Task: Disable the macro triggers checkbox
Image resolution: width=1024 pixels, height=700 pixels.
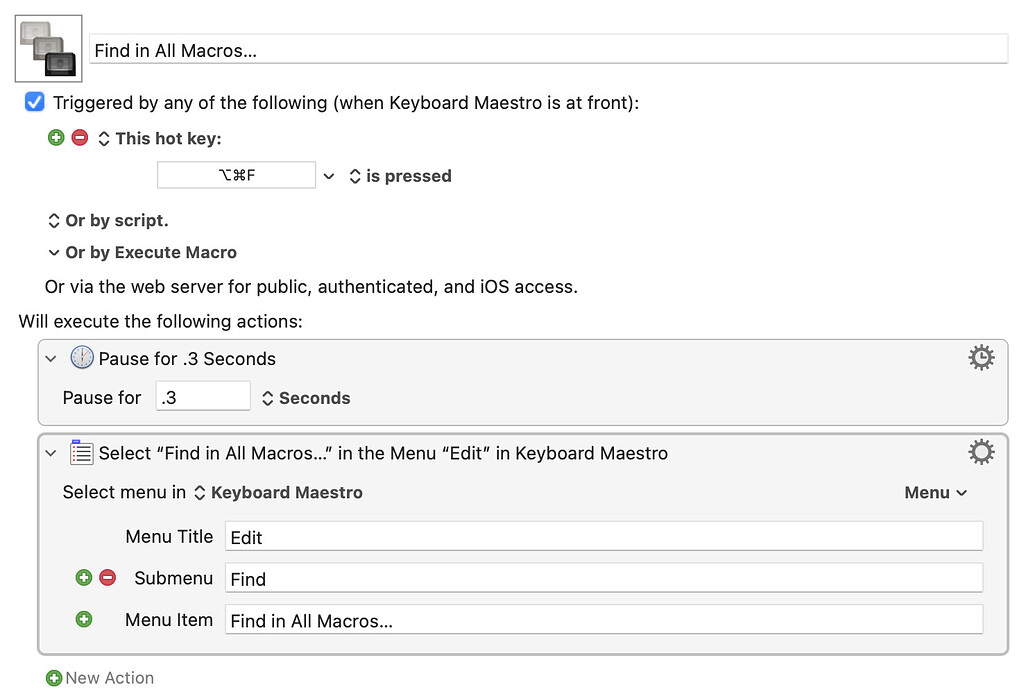Action: [x=35, y=102]
